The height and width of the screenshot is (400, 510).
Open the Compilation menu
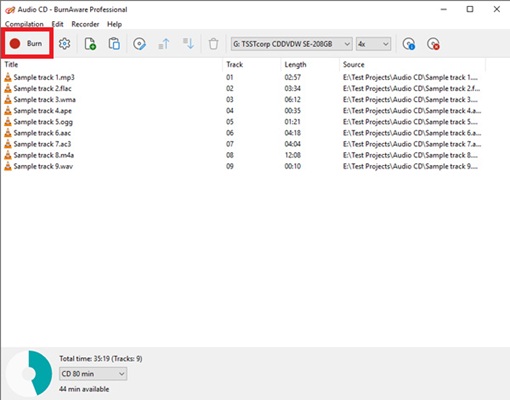pyautogui.click(x=24, y=24)
